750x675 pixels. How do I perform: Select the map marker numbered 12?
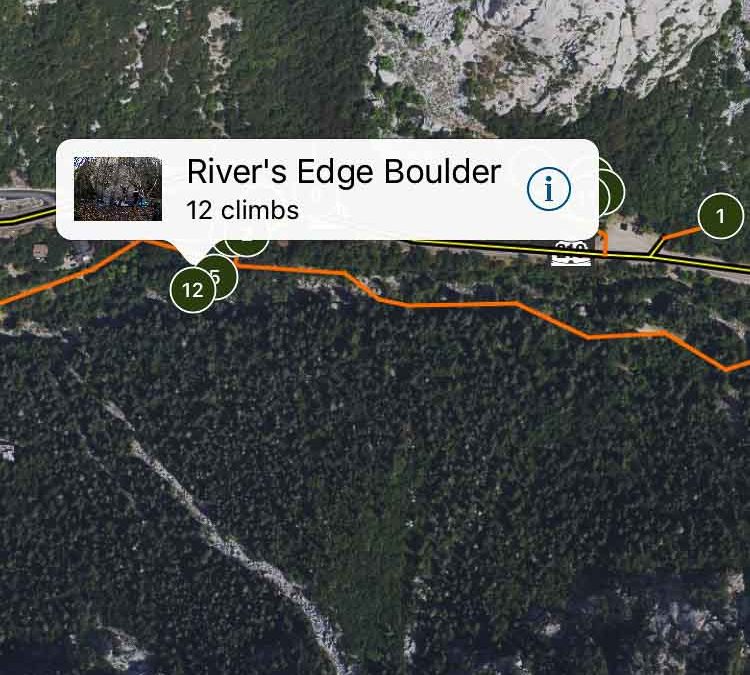(x=193, y=289)
